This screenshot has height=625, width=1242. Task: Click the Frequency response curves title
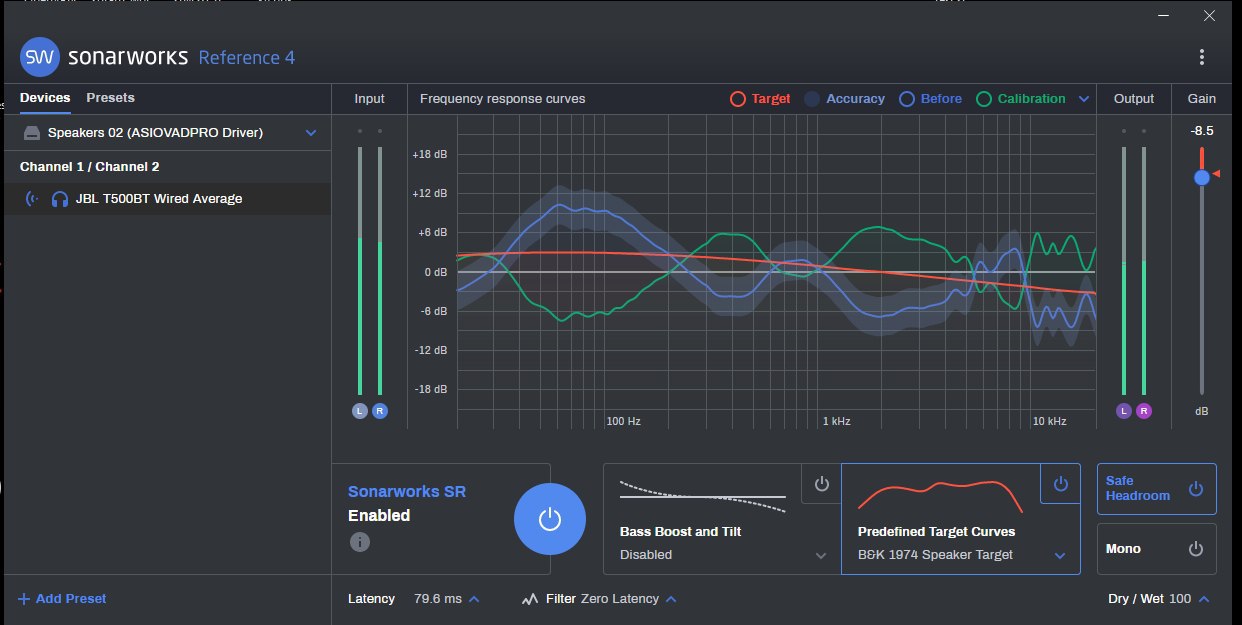[503, 99]
